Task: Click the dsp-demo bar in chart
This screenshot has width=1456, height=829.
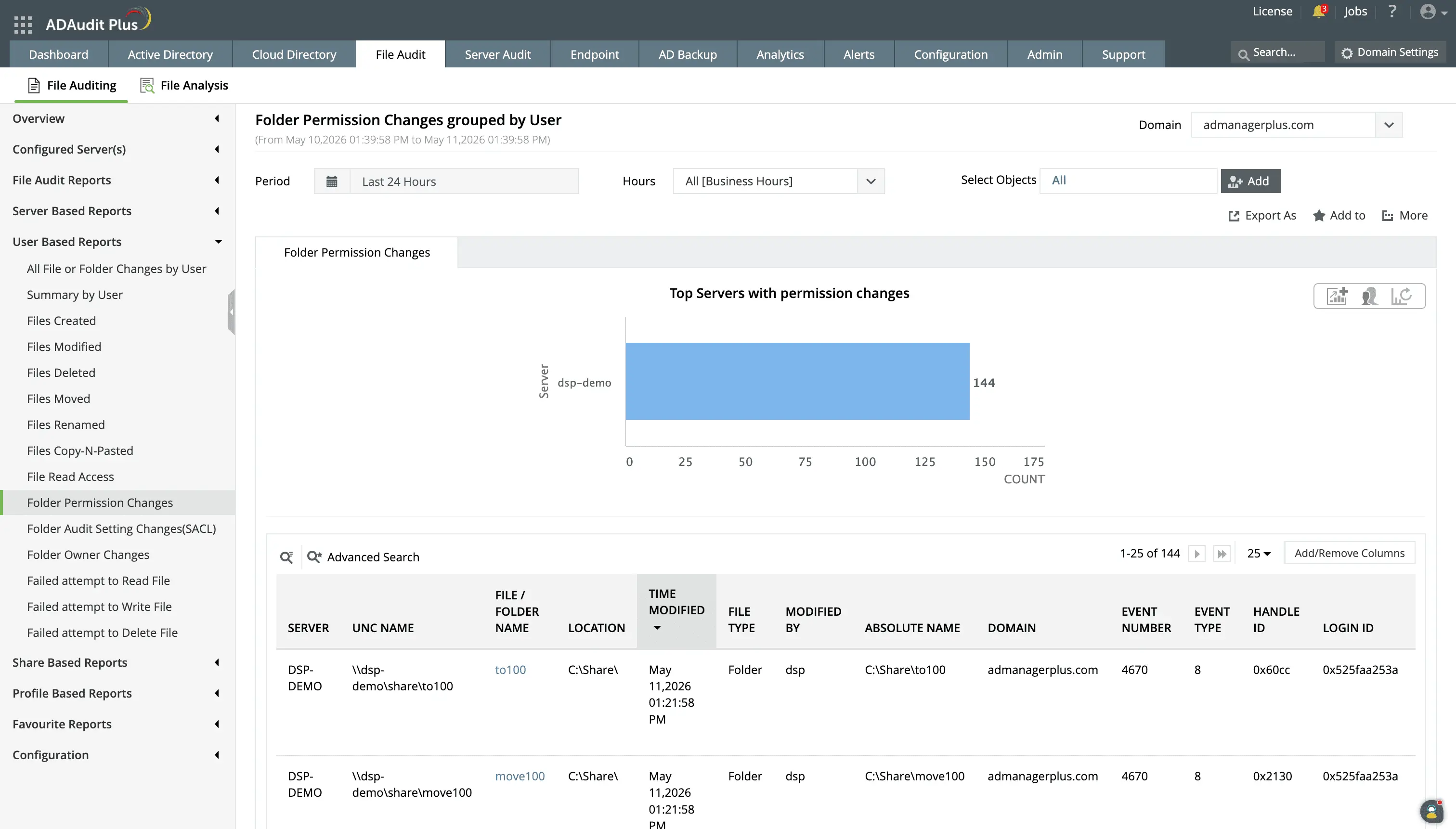Action: 797,381
